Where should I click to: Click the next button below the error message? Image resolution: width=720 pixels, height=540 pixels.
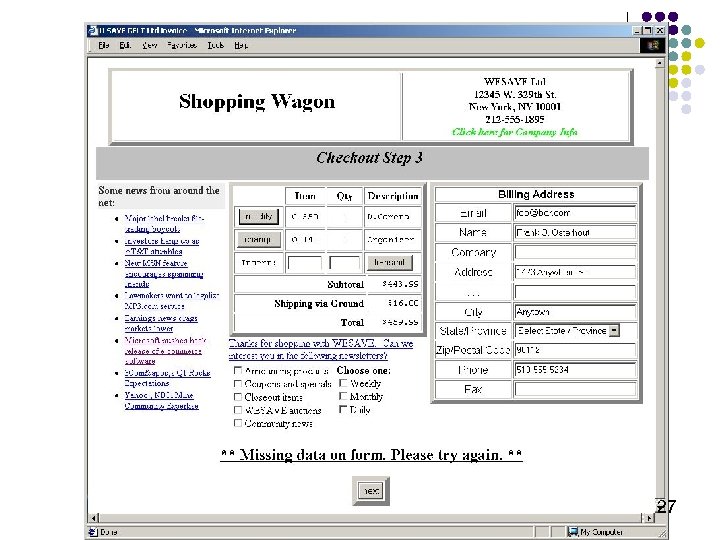coord(371,491)
